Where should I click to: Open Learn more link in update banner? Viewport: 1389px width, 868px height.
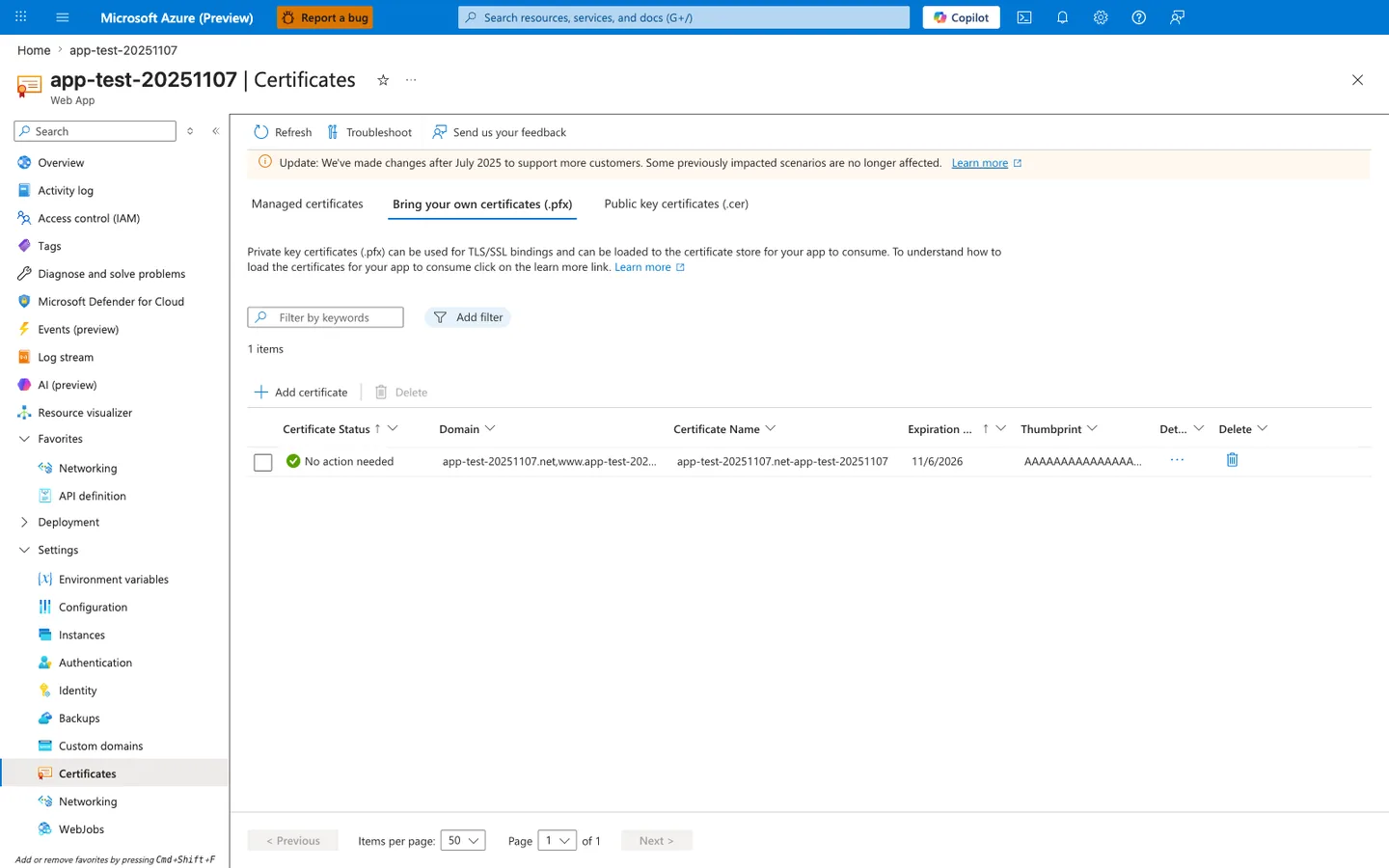pos(980,163)
